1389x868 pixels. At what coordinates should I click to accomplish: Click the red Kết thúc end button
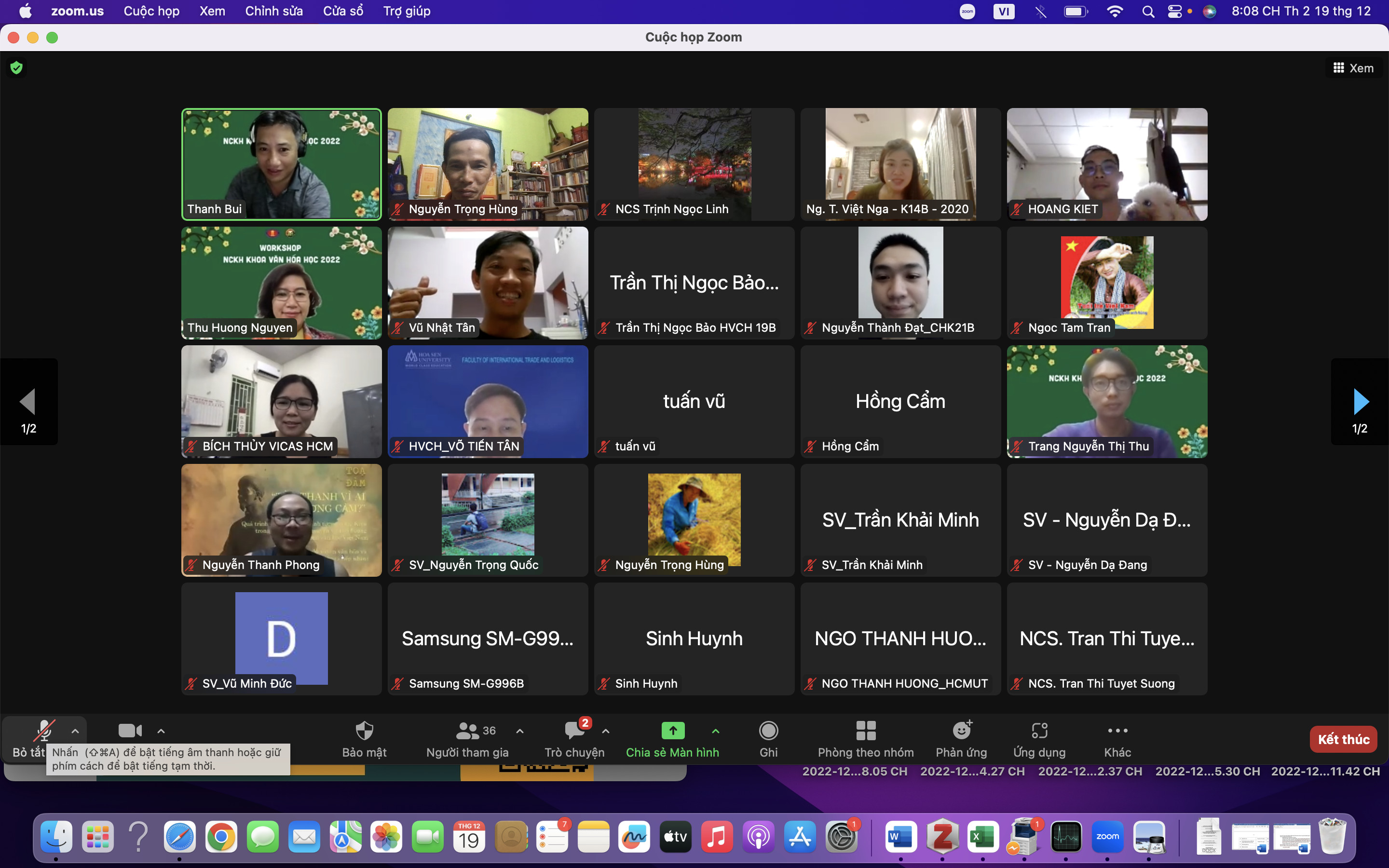click(x=1343, y=739)
